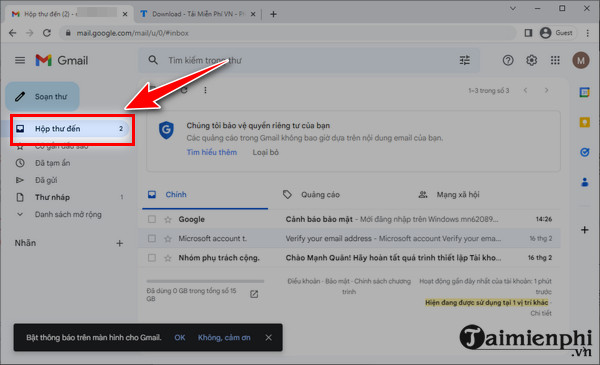Open Google Tasks side panel icon
Viewport: 600px width, 365px height.
[584, 152]
